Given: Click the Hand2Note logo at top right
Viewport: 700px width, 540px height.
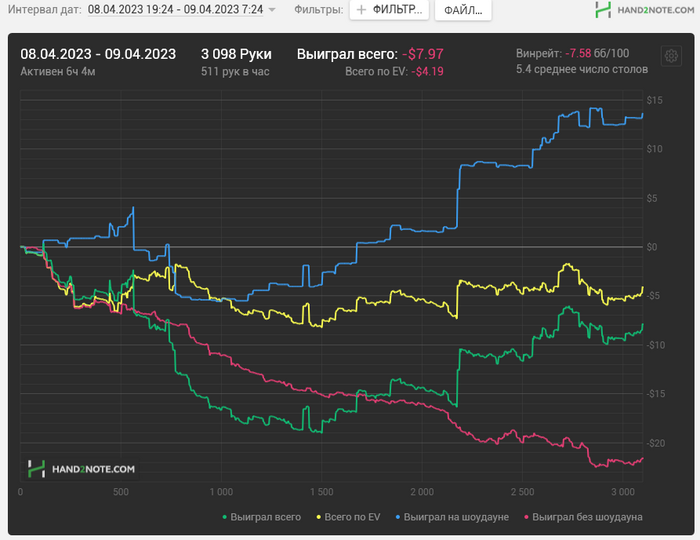Looking at the screenshot, I should tap(645, 10).
